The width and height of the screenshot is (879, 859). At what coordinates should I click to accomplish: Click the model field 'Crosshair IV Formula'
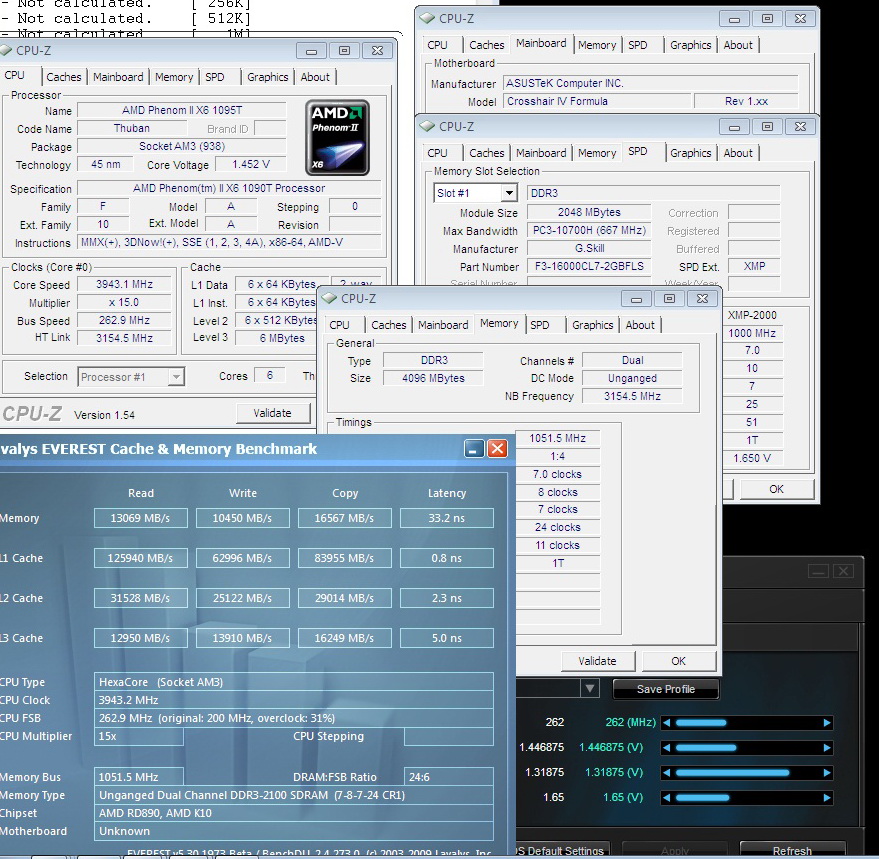coord(596,101)
